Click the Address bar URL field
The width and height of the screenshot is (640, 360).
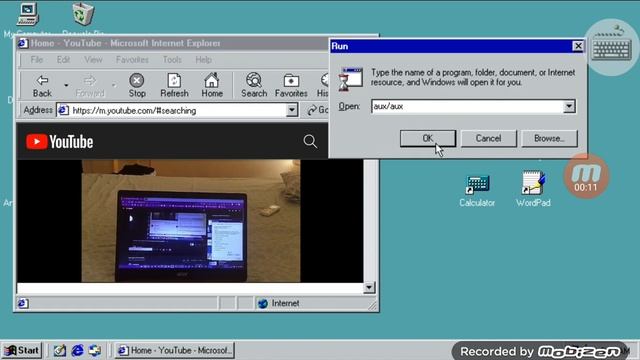pos(178,110)
